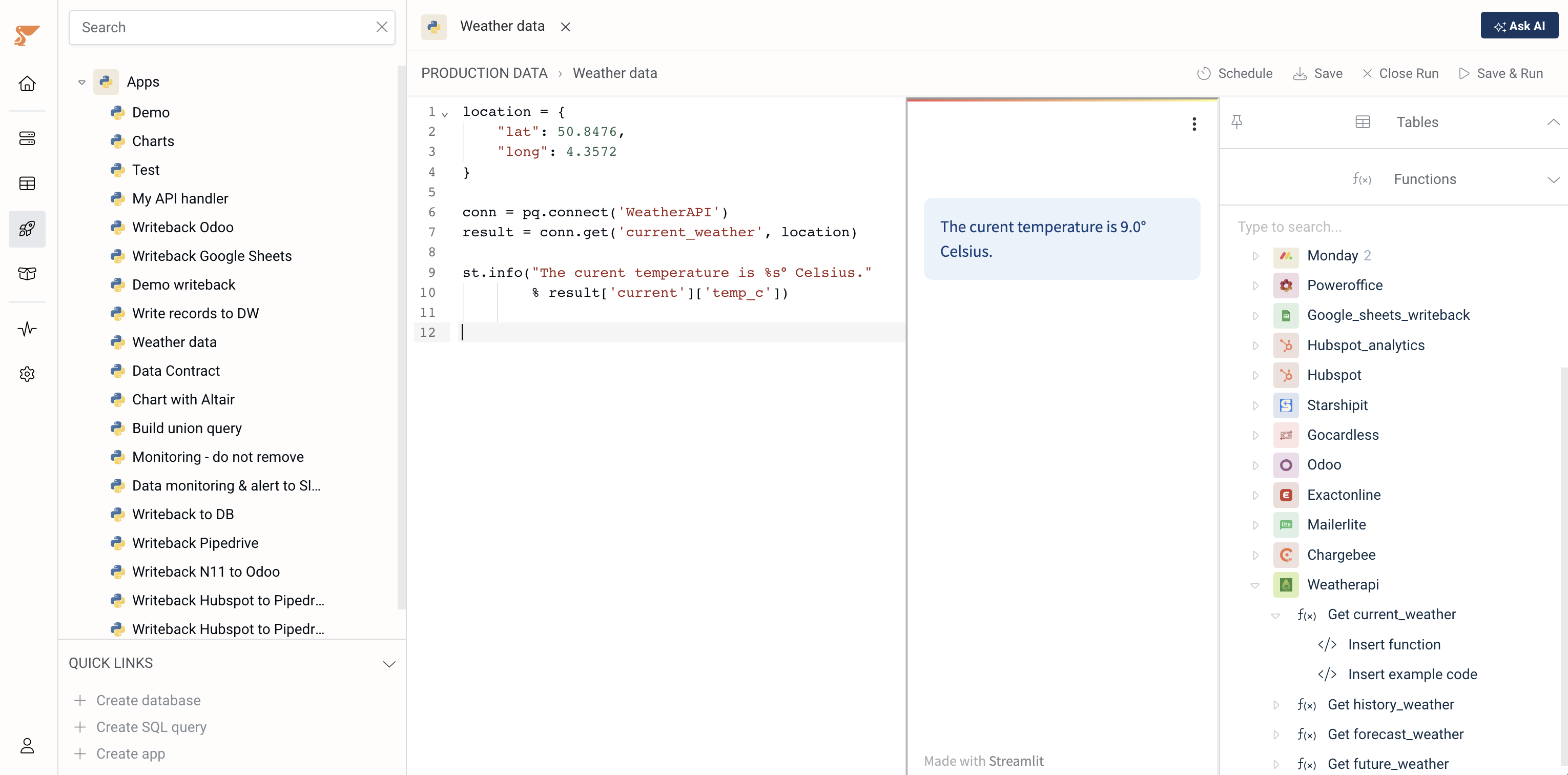Collapse the Apps tree in the sidebar
Viewport: 1568px width, 775px height.
point(81,81)
